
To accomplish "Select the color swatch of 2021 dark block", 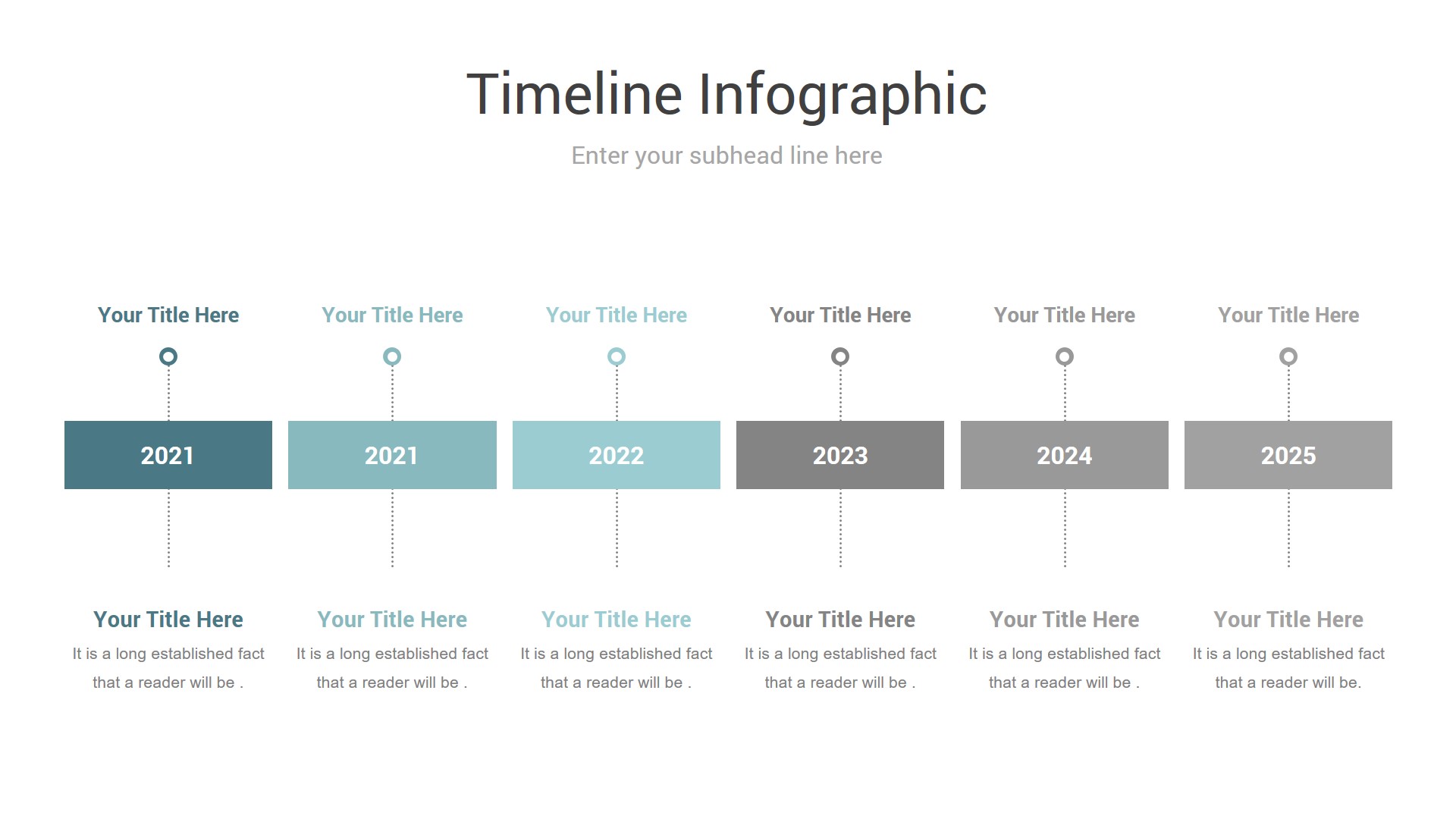I will click(168, 456).
